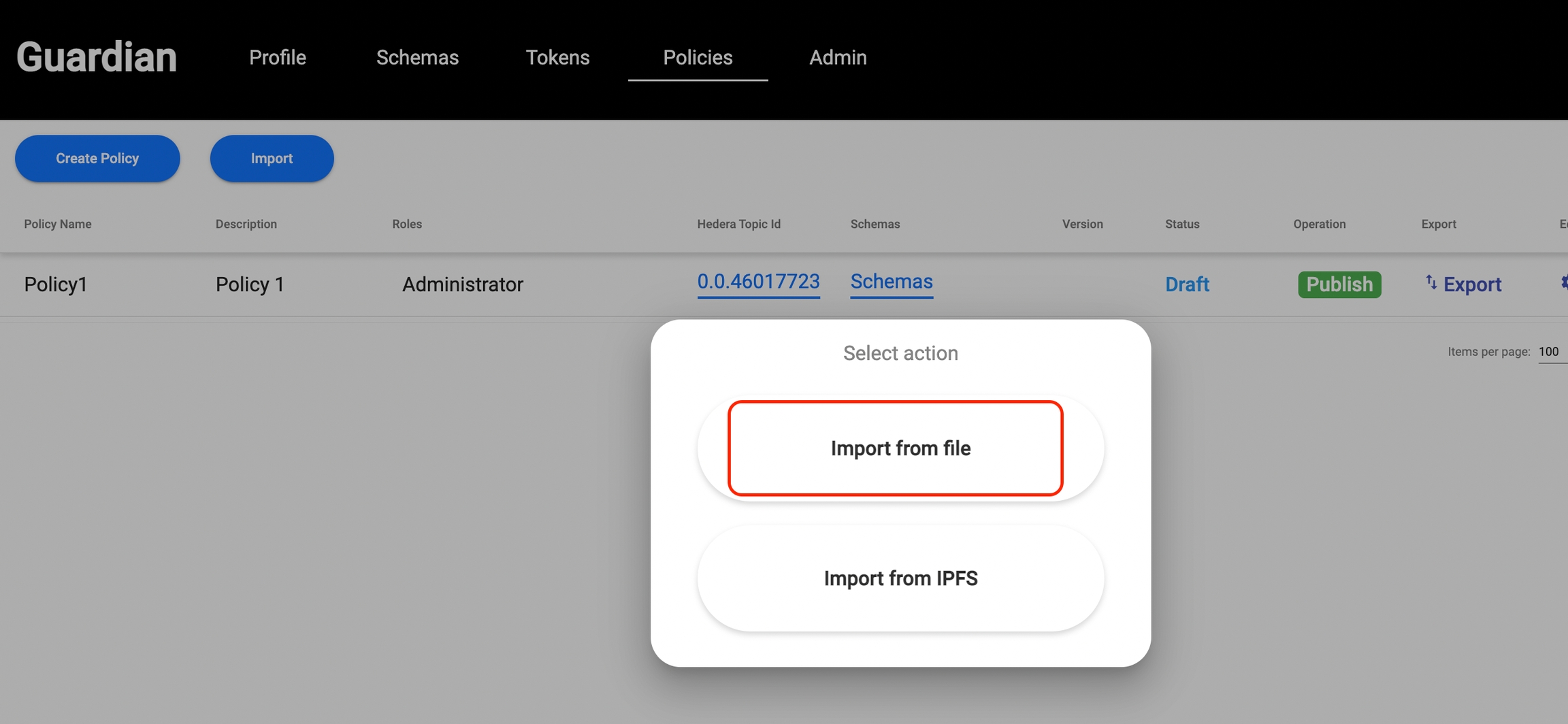Click the up-down arrows Export icon
The width and height of the screenshot is (1568, 724).
click(x=1431, y=283)
